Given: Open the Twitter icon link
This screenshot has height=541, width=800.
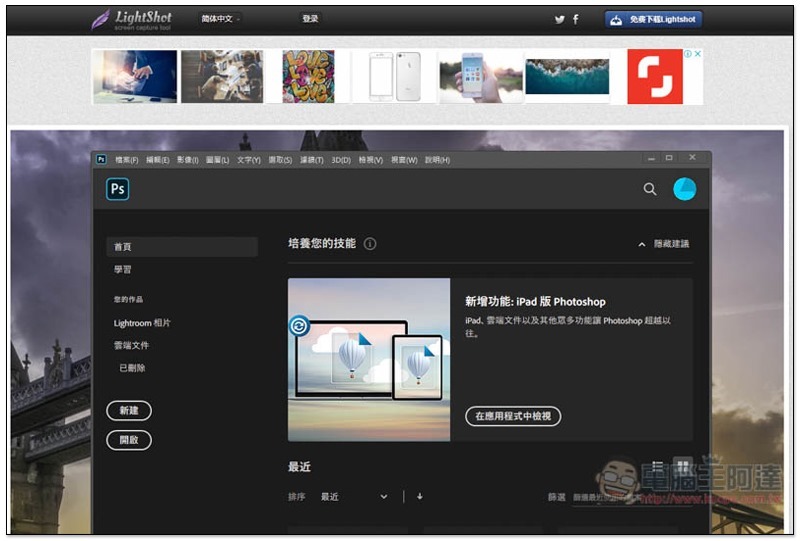Looking at the screenshot, I should click(560, 19).
